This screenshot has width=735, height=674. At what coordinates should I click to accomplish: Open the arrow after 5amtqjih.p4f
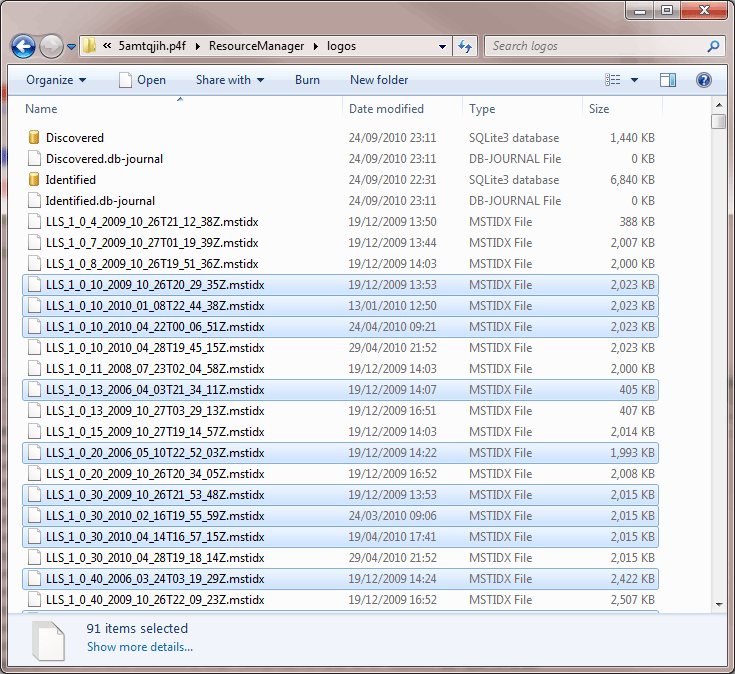pyautogui.click(x=197, y=46)
